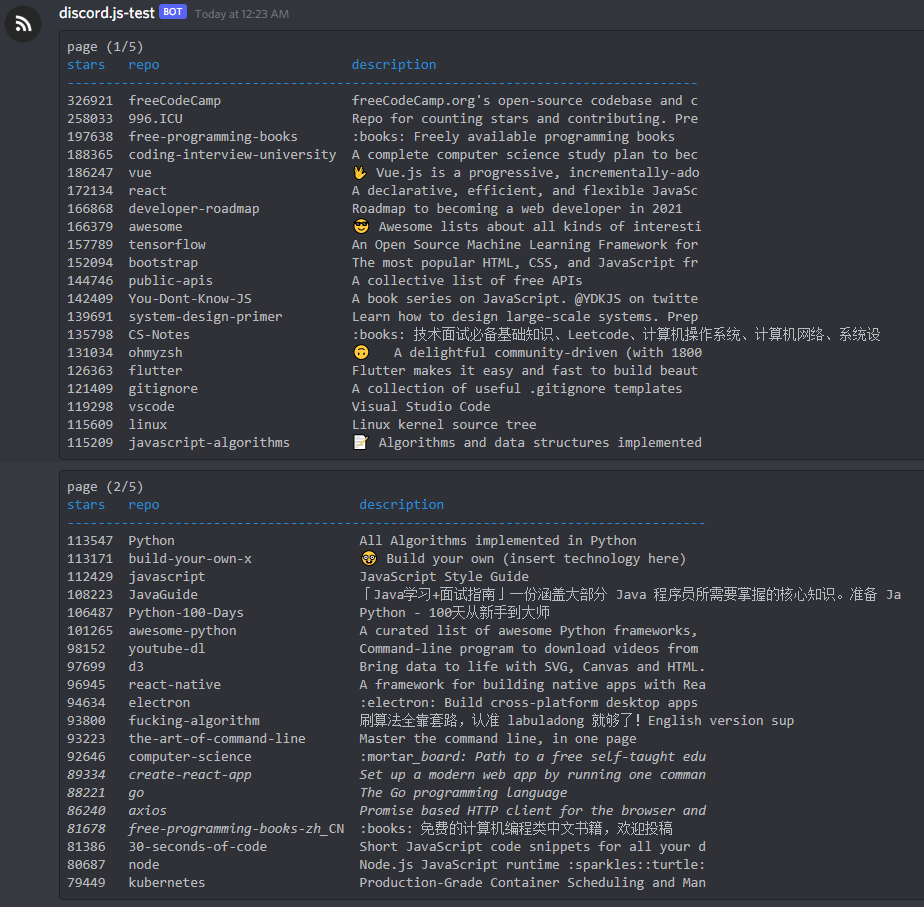Image resolution: width=924 pixels, height=907 pixels.
Task: Select the 'freeCodeCamp' repo name
Action: pyautogui.click(x=174, y=101)
